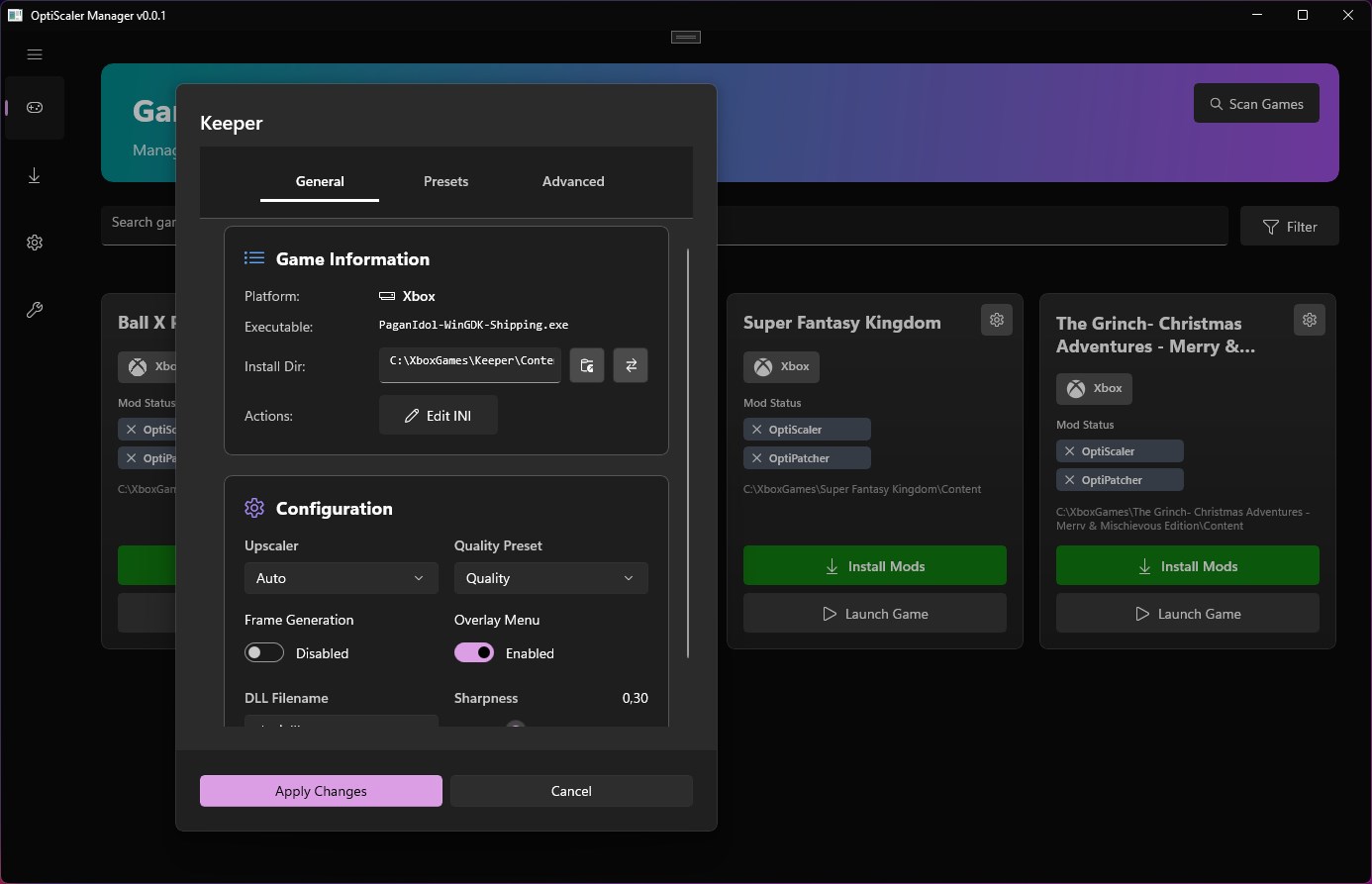Viewport: 1372px width, 884px height.
Task: Open settings gear on The Grinch card
Action: click(x=1310, y=320)
